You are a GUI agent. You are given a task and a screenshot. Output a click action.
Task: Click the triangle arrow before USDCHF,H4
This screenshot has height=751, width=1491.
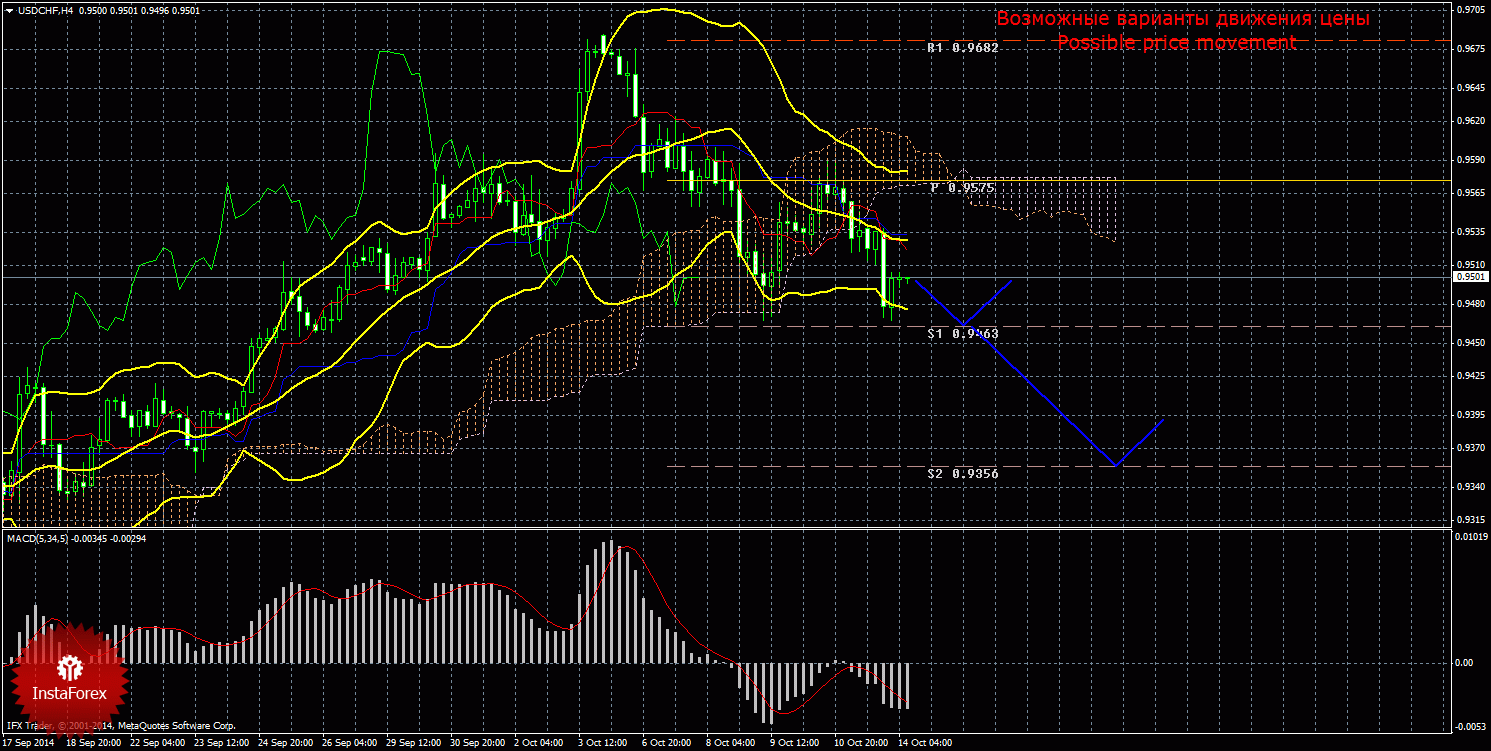coord(9,10)
